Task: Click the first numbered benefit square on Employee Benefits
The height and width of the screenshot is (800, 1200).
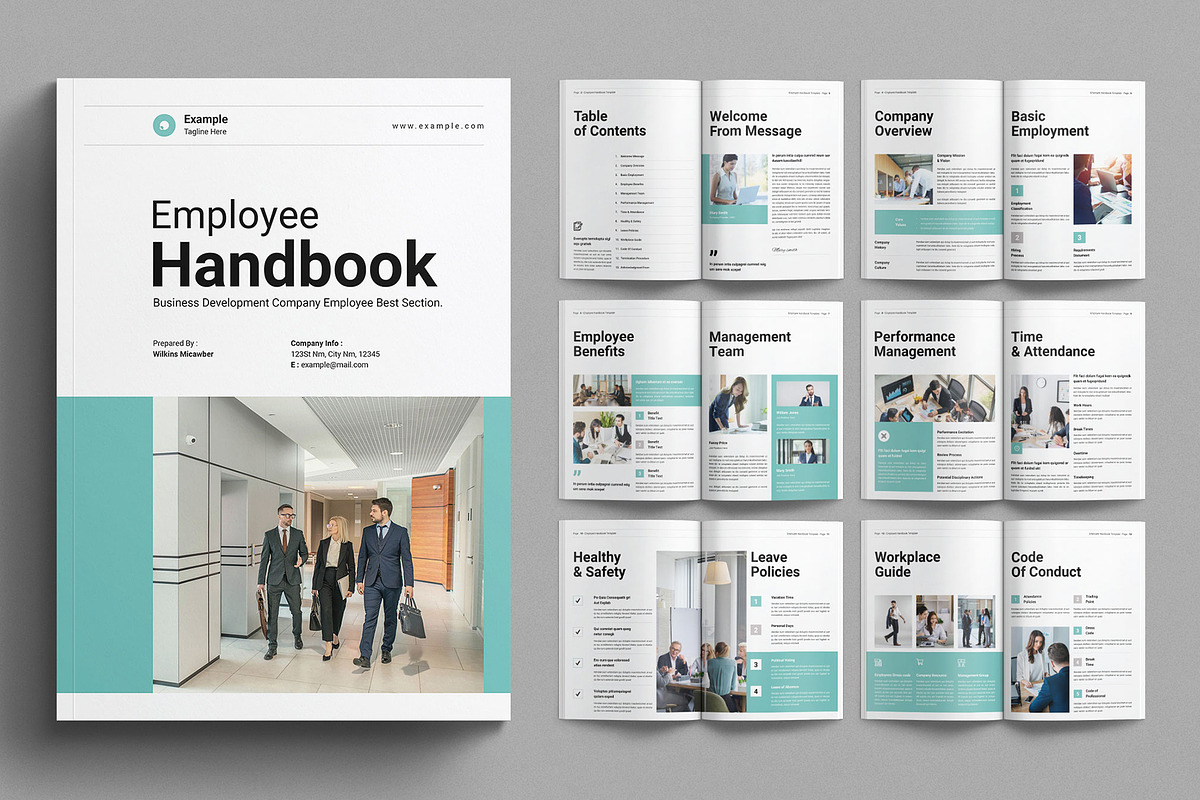Action: pyautogui.click(x=639, y=415)
